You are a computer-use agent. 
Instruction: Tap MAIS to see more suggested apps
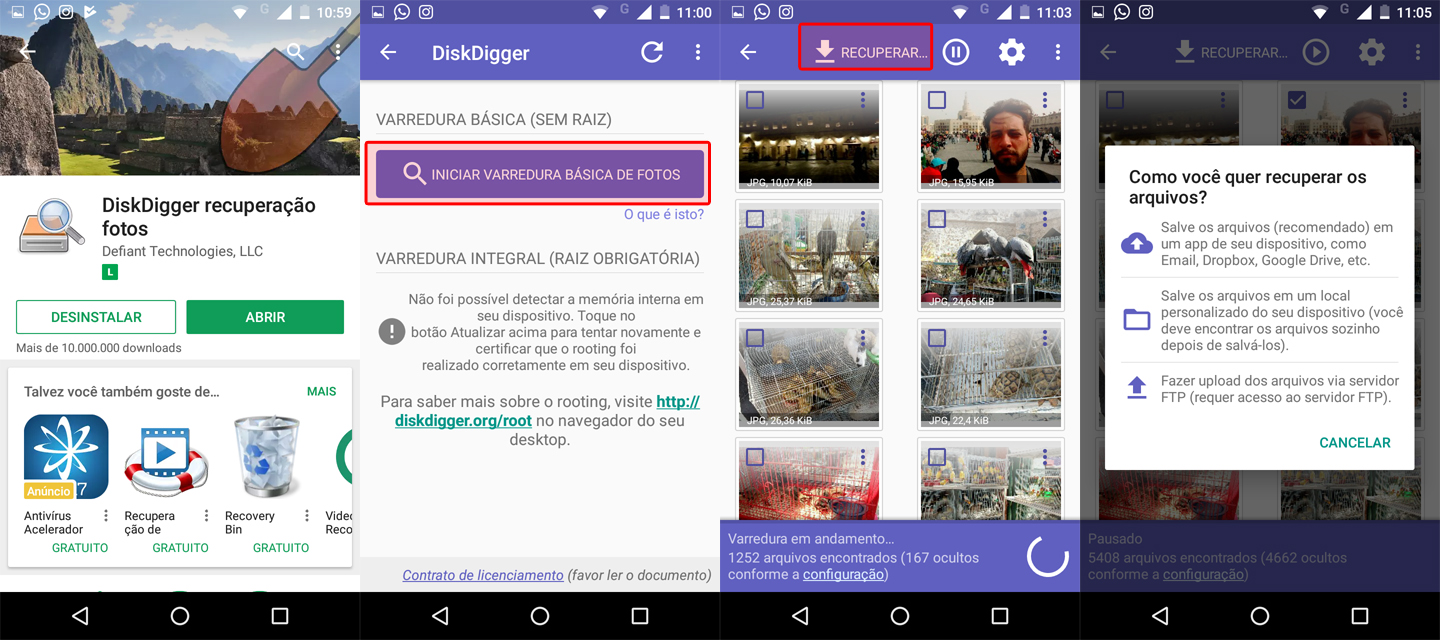[x=321, y=391]
